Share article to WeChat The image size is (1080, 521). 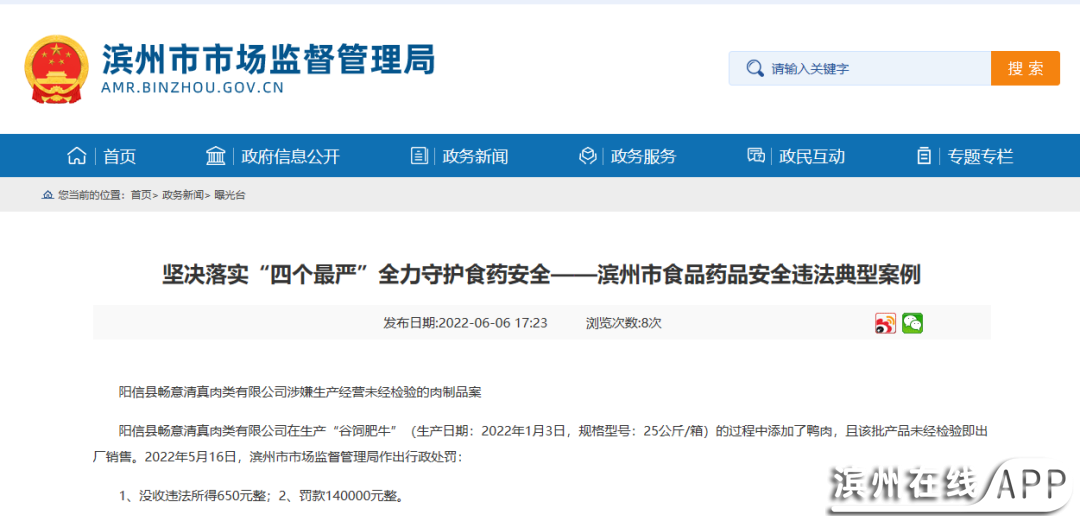coord(912,323)
